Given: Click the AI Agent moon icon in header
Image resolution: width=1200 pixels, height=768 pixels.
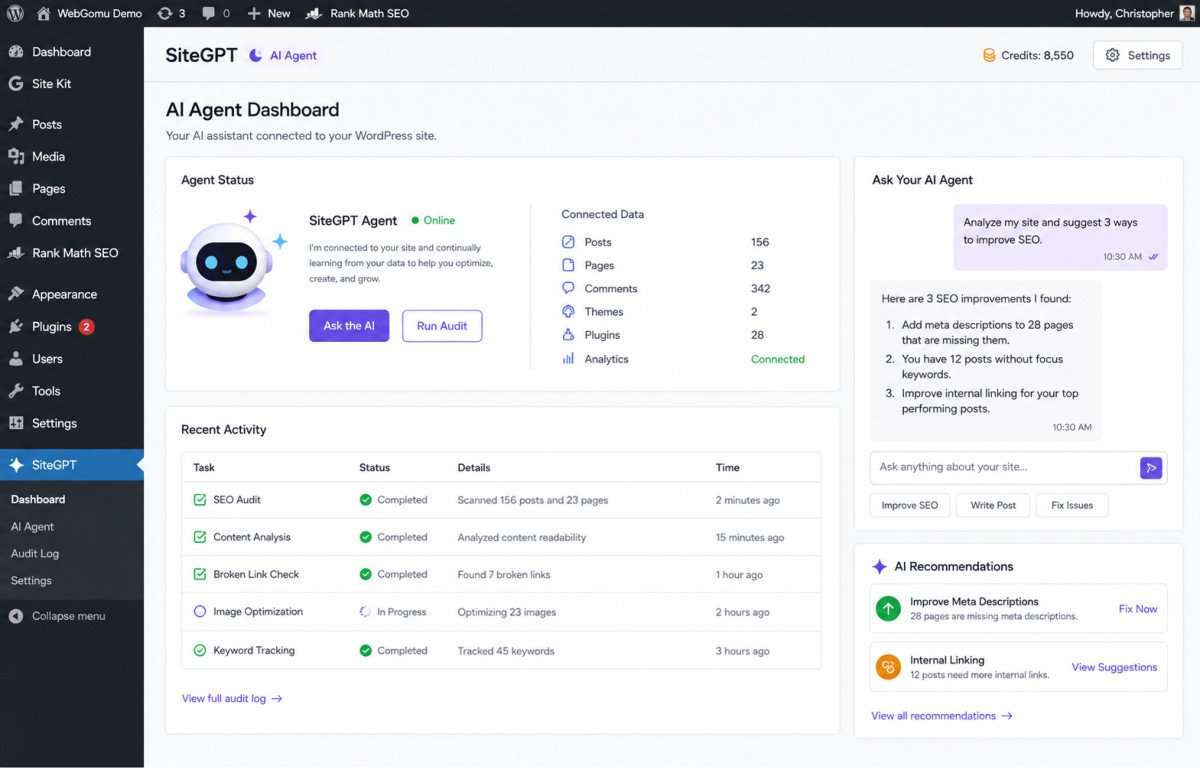Looking at the screenshot, I should [x=256, y=56].
